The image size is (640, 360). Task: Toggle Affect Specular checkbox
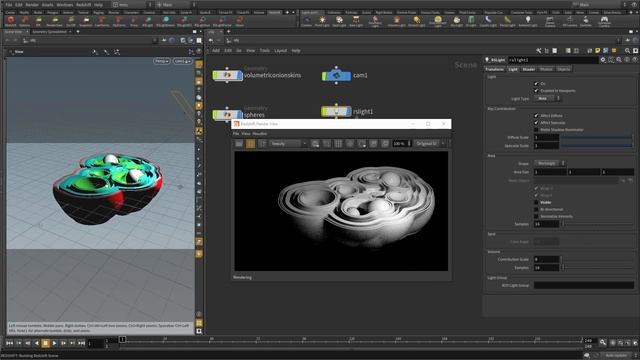536,123
